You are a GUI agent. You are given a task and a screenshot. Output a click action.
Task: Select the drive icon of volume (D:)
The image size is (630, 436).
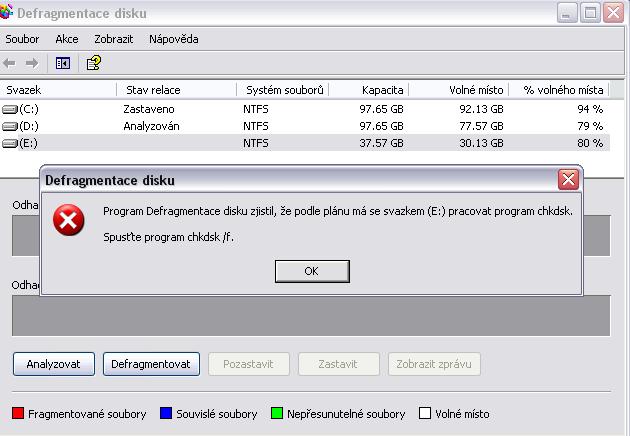10,127
